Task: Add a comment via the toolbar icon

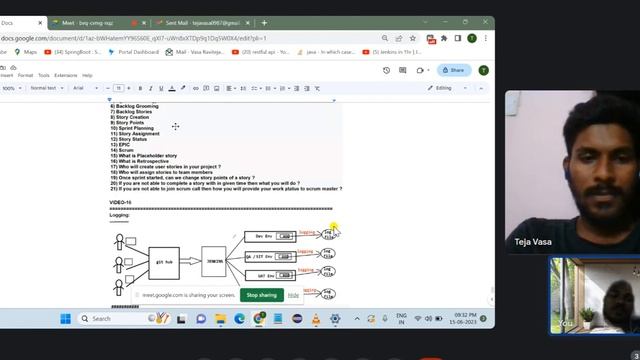Action: pyautogui.click(x=206, y=88)
